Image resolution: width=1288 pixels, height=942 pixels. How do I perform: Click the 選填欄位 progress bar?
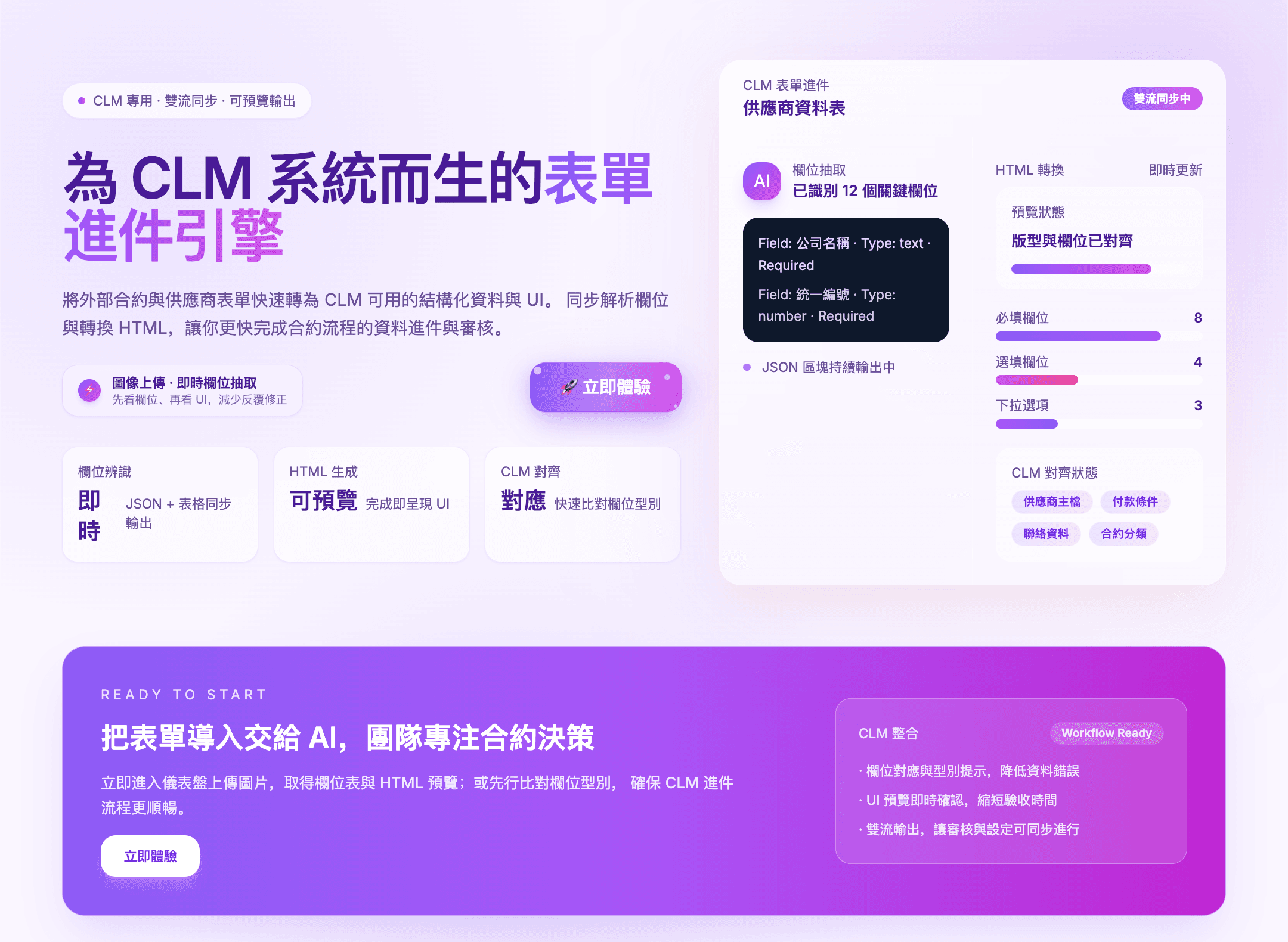[1099, 380]
